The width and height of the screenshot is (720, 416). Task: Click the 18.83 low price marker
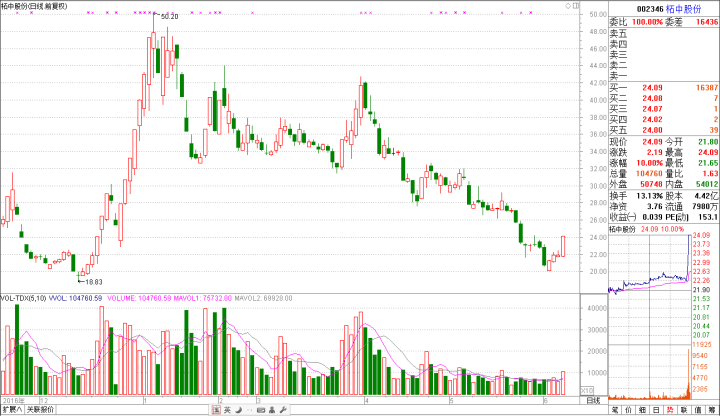coord(94,282)
